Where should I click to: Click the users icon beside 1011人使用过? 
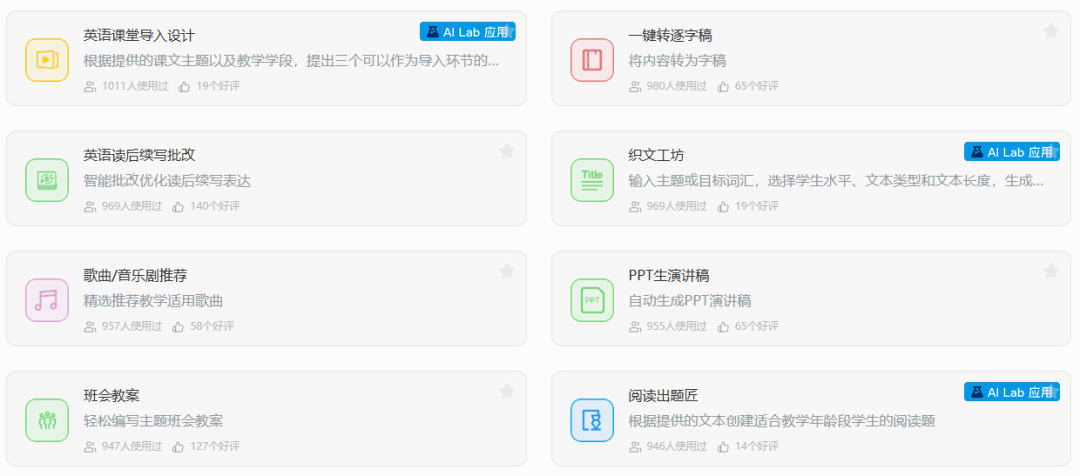point(90,86)
